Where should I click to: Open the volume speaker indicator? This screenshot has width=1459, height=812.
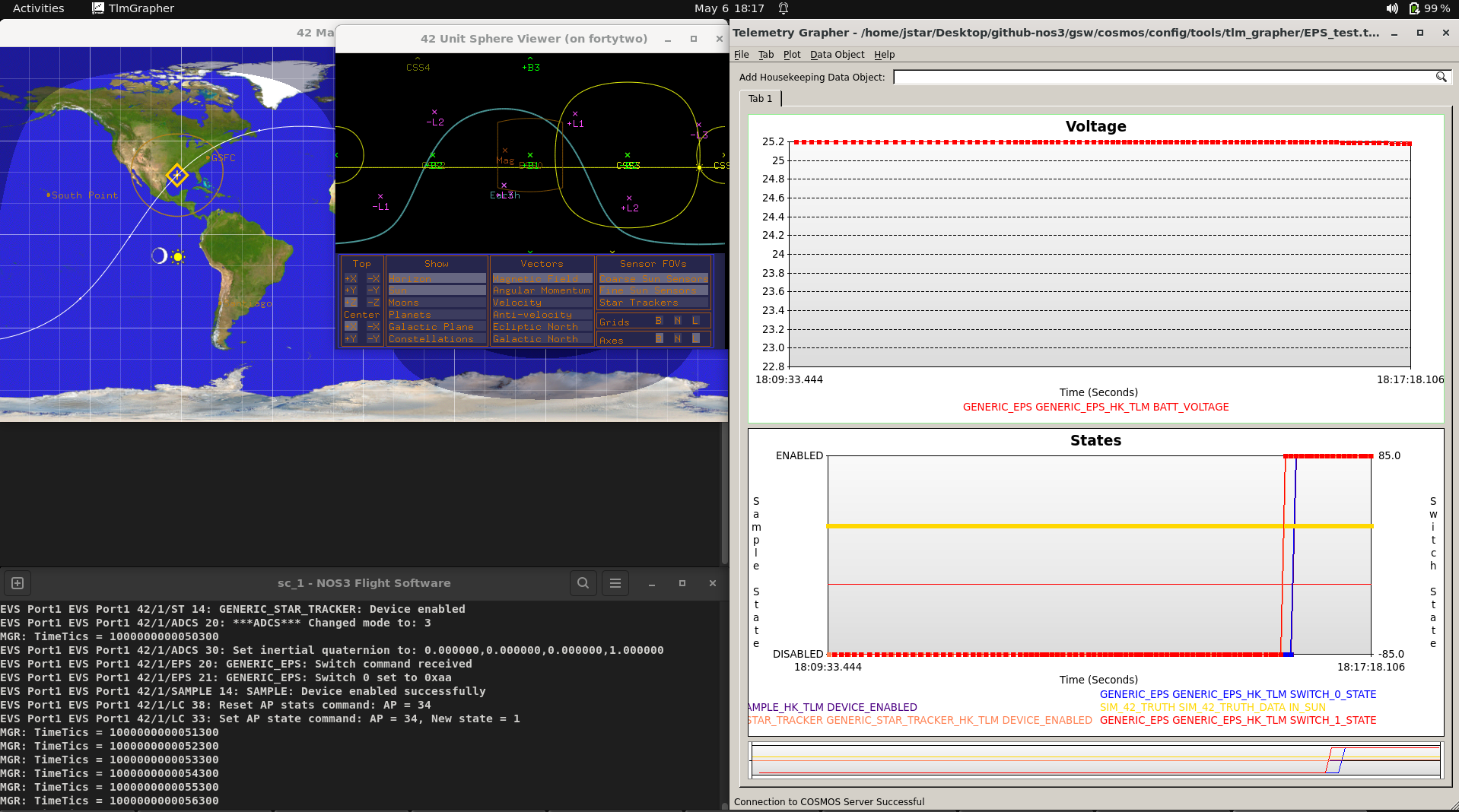pos(1392,8)
